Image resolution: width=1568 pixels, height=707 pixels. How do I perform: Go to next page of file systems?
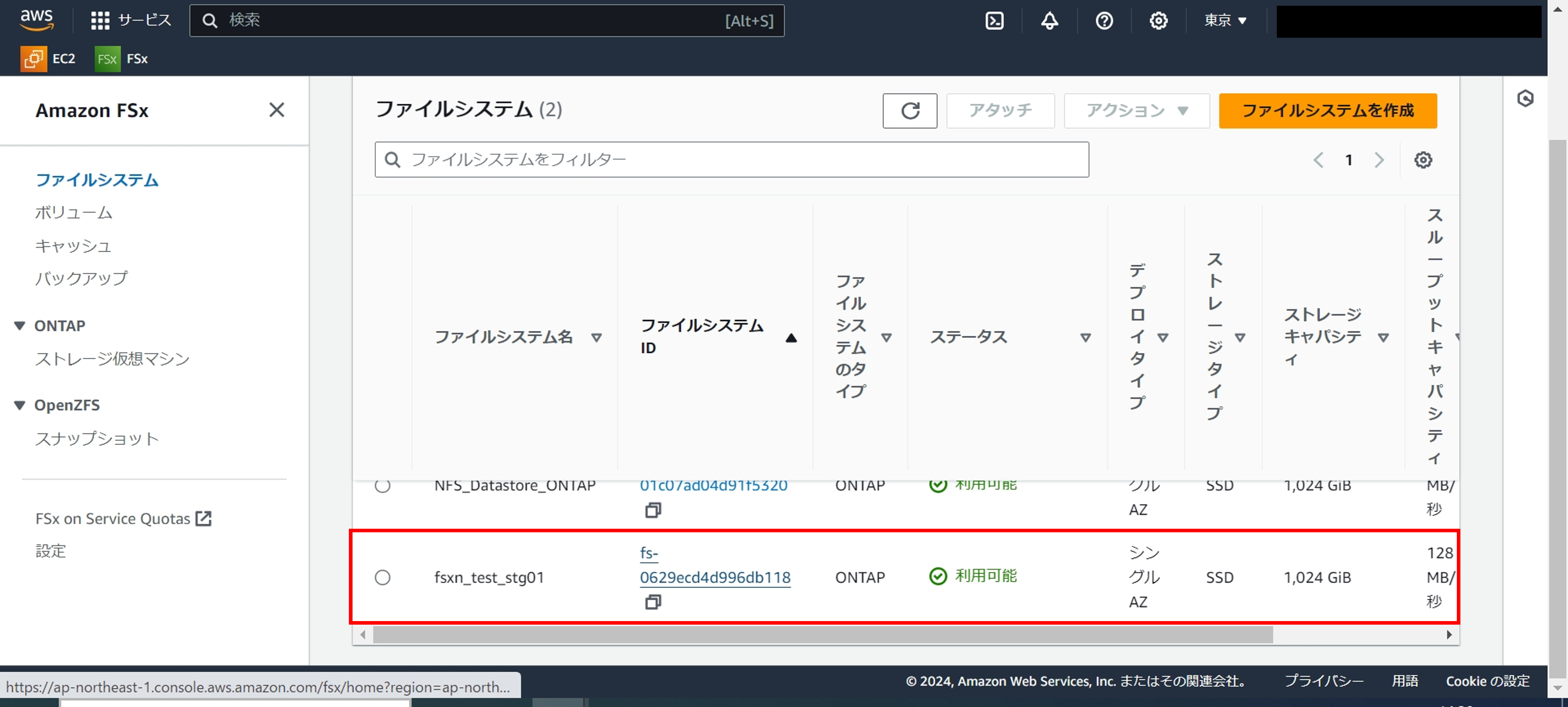click(x=1379, y=160)
